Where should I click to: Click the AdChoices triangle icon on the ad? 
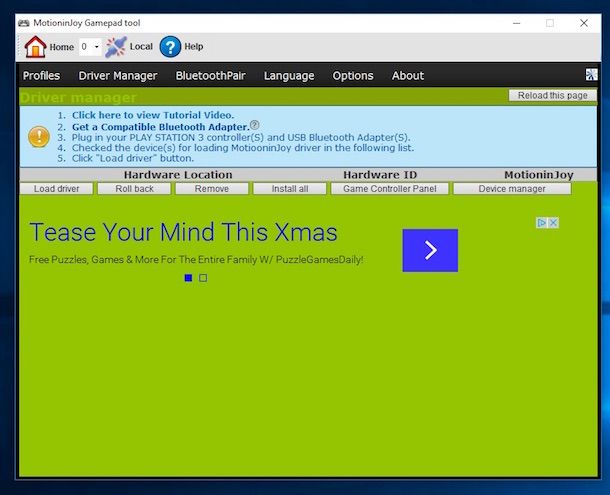click(541, 223)
